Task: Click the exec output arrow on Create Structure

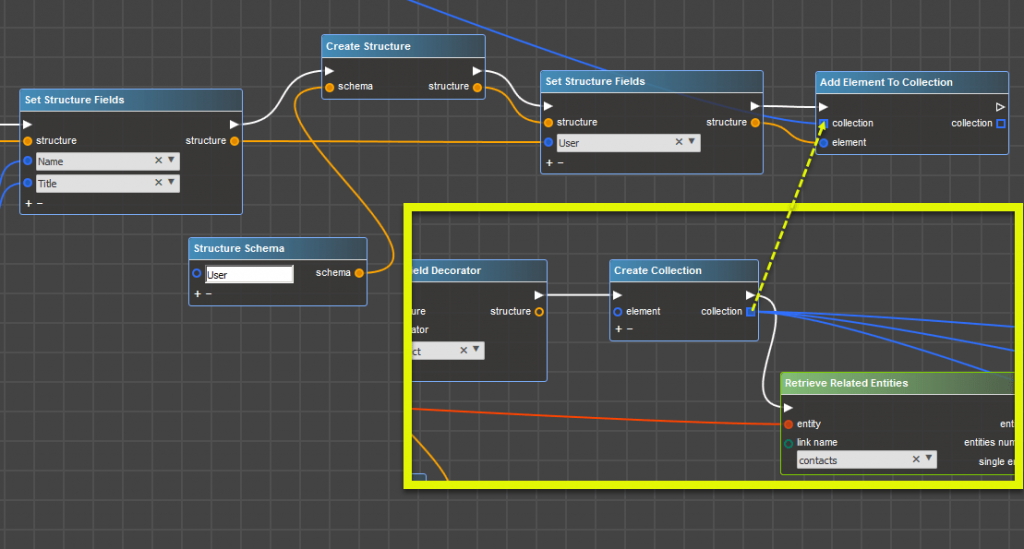Action: [476, 71]
